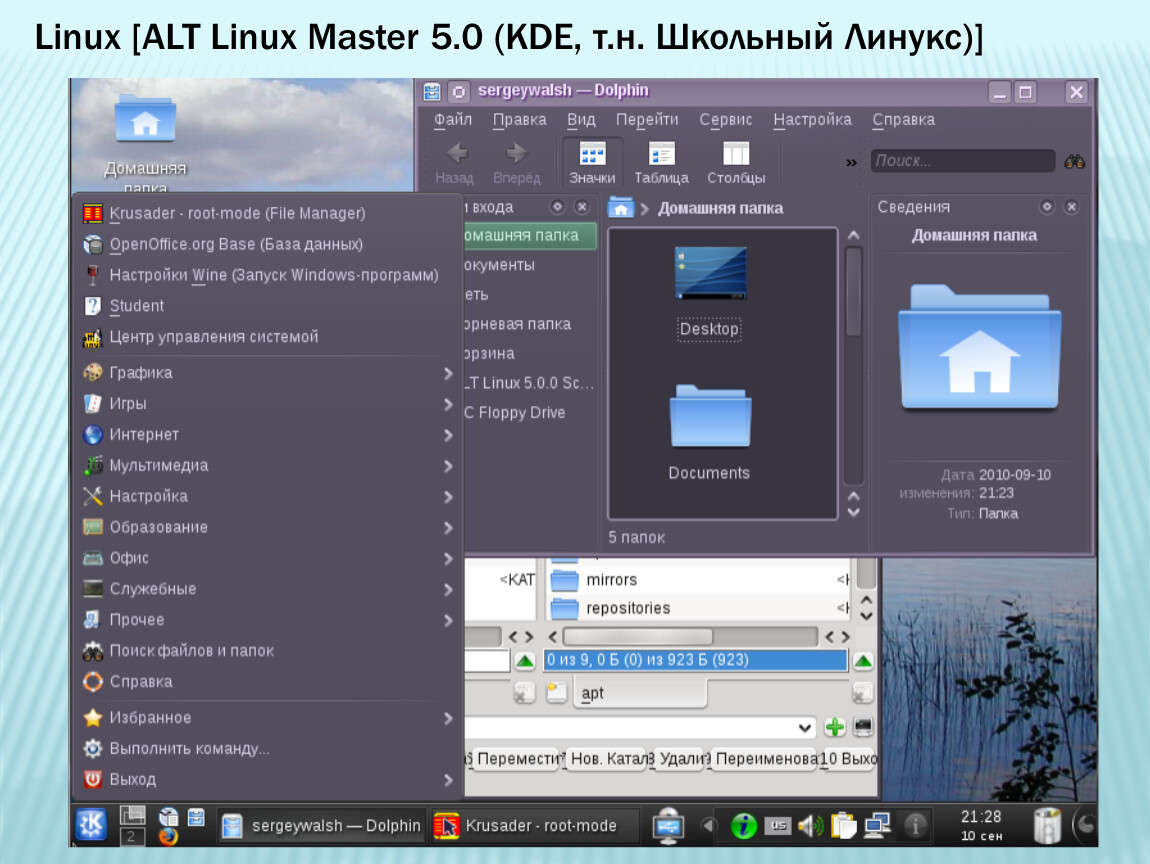The height and width of the screenshot is (864, 1150).
Task: Click the Klipper clipboard tray icon
Action: tap(843, 826)
